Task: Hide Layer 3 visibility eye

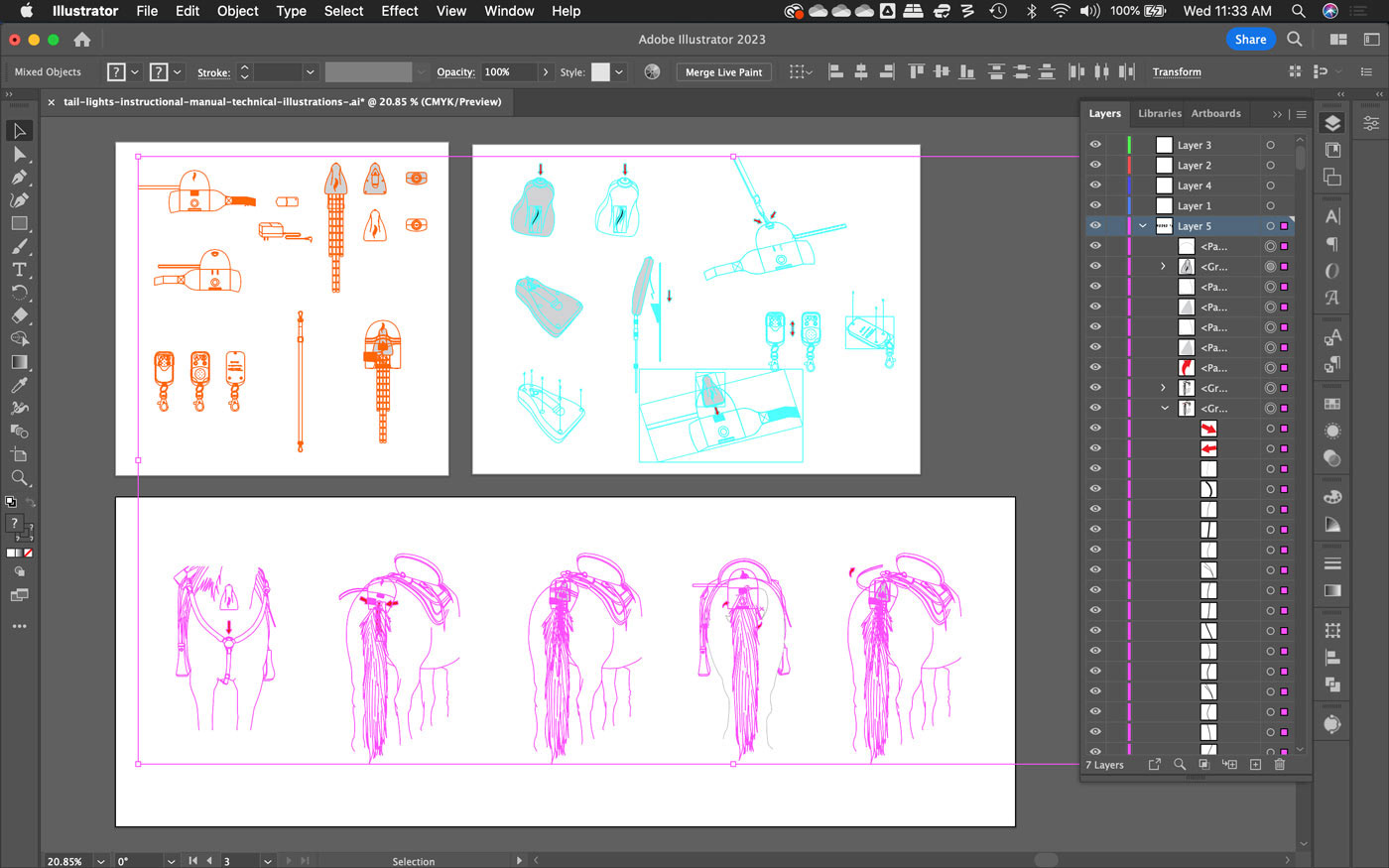Action: point(1095,145)
